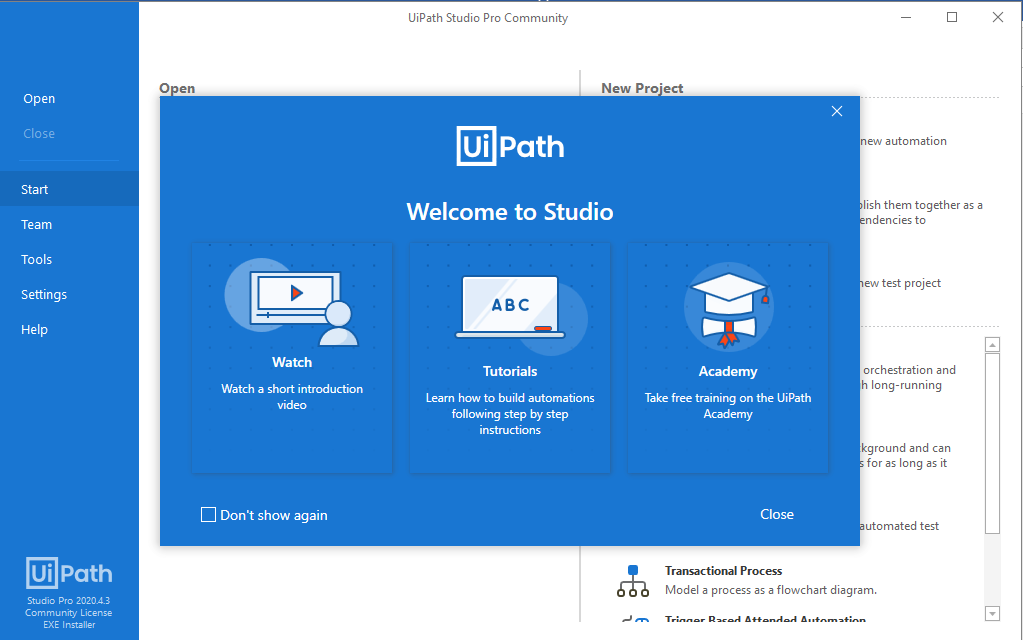
Task: Click the template list scroll up arrow
Action: 992,344
